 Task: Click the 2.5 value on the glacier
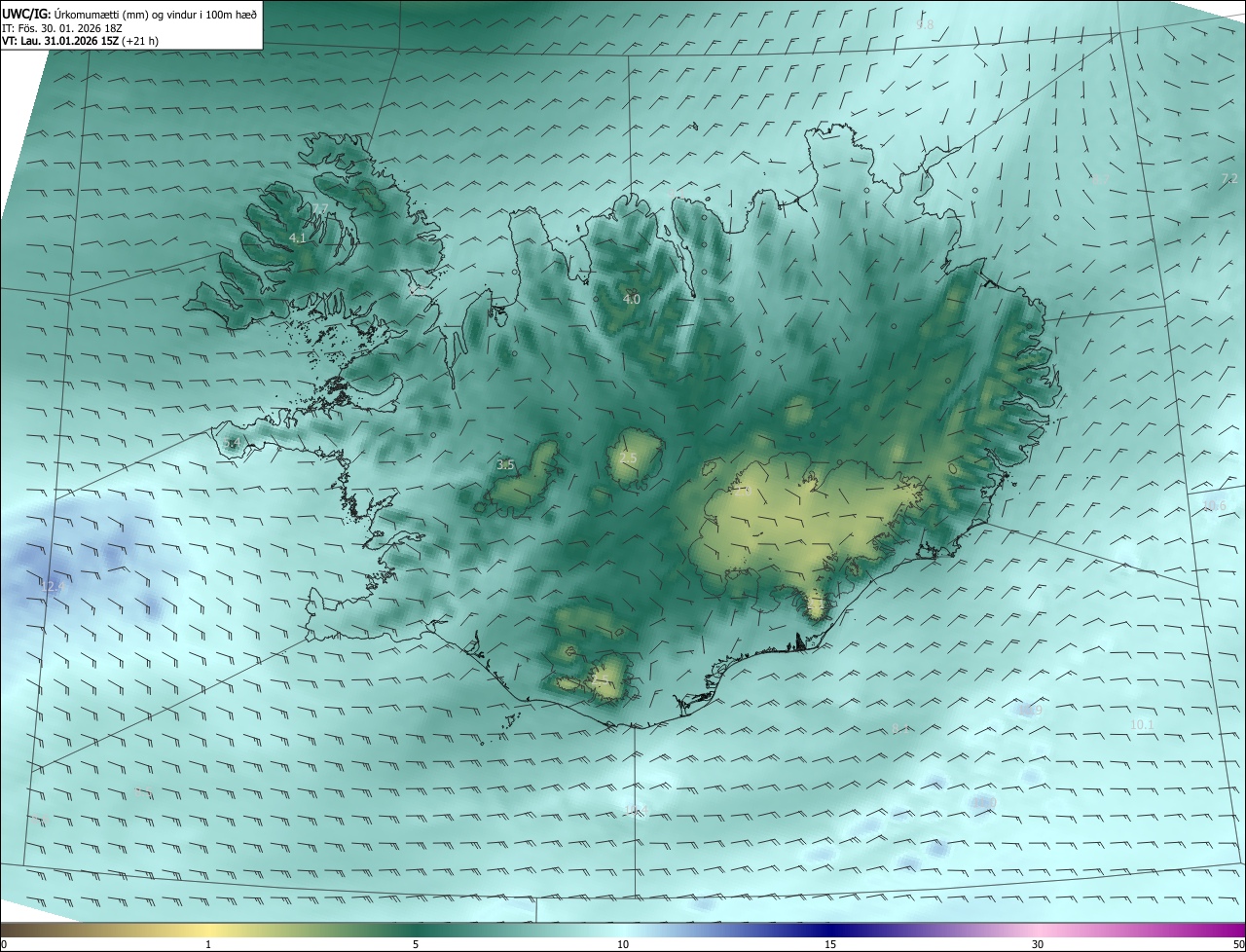629,458
